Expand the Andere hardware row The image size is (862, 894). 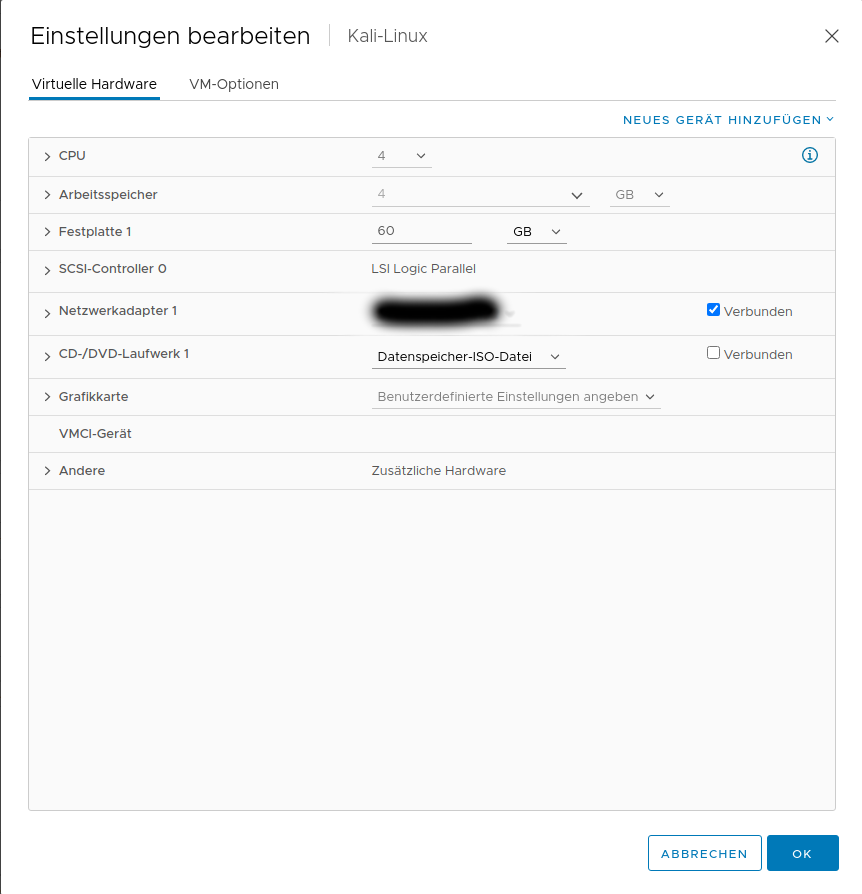coord(47,471)
